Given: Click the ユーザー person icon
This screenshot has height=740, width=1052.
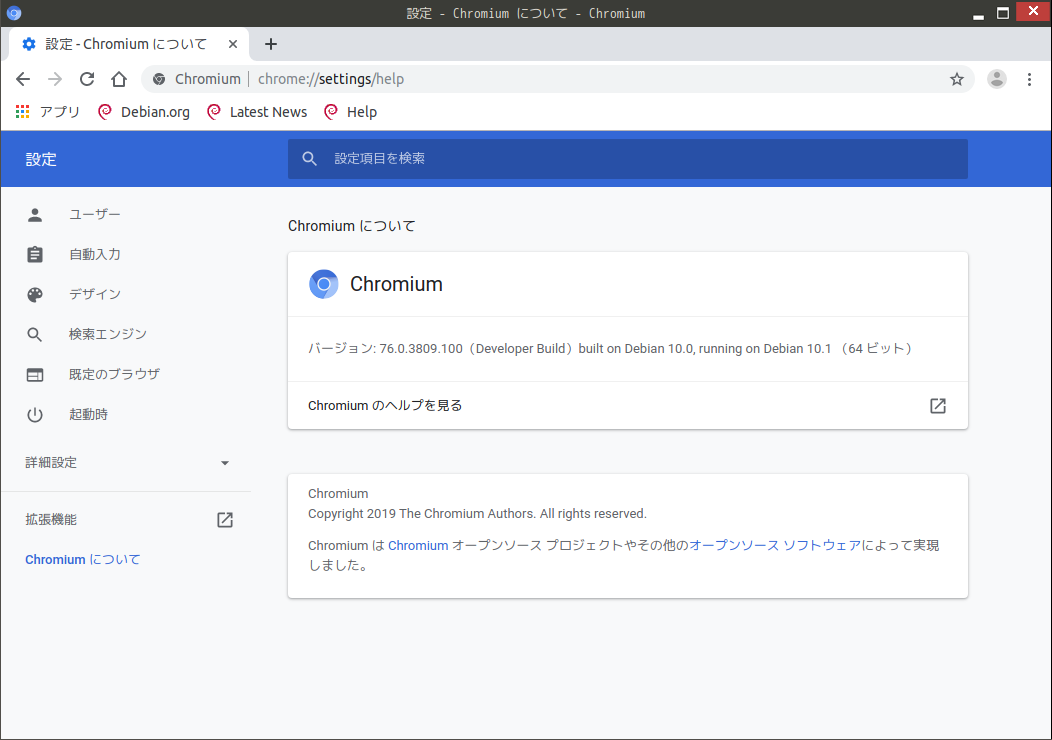Looking at the screenshot, I should [35, 215].
